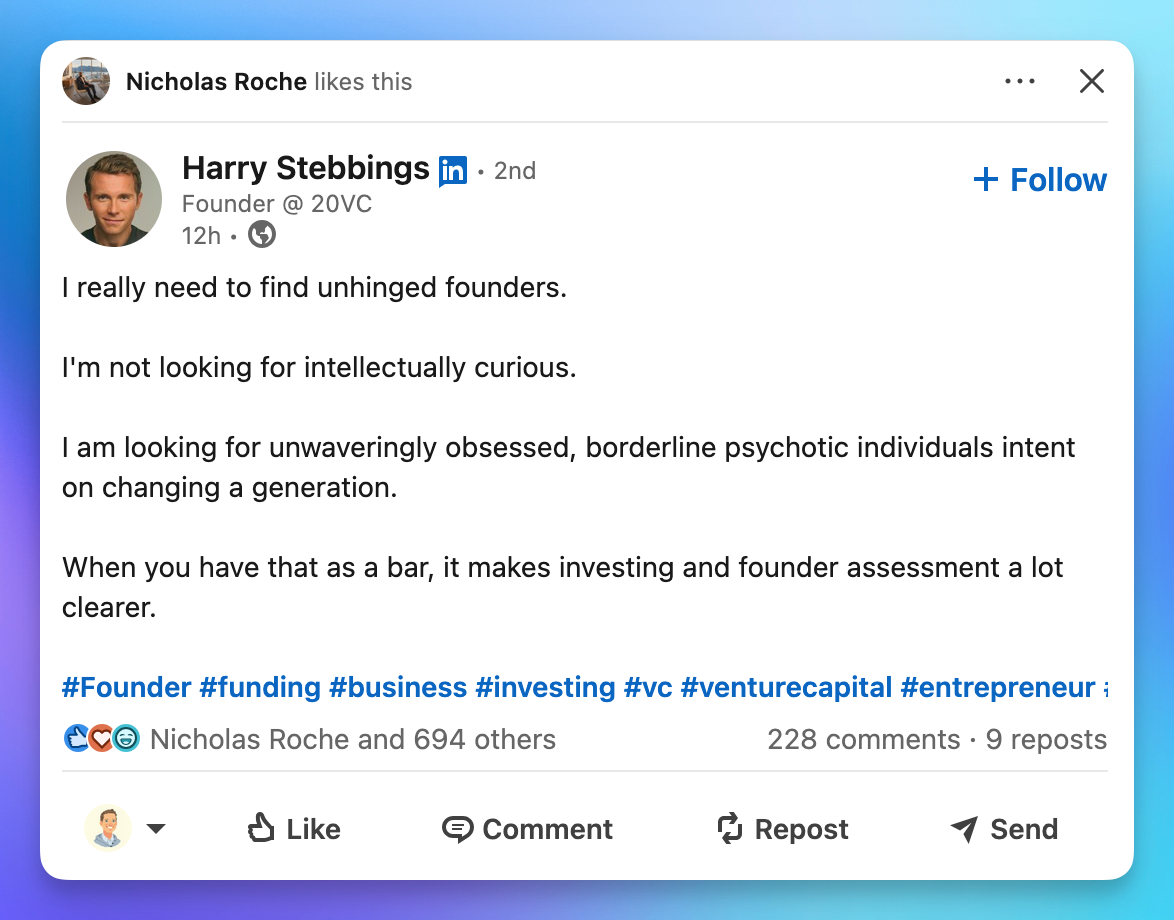Open Nicholas Roche's small avatar

(86, 81)
